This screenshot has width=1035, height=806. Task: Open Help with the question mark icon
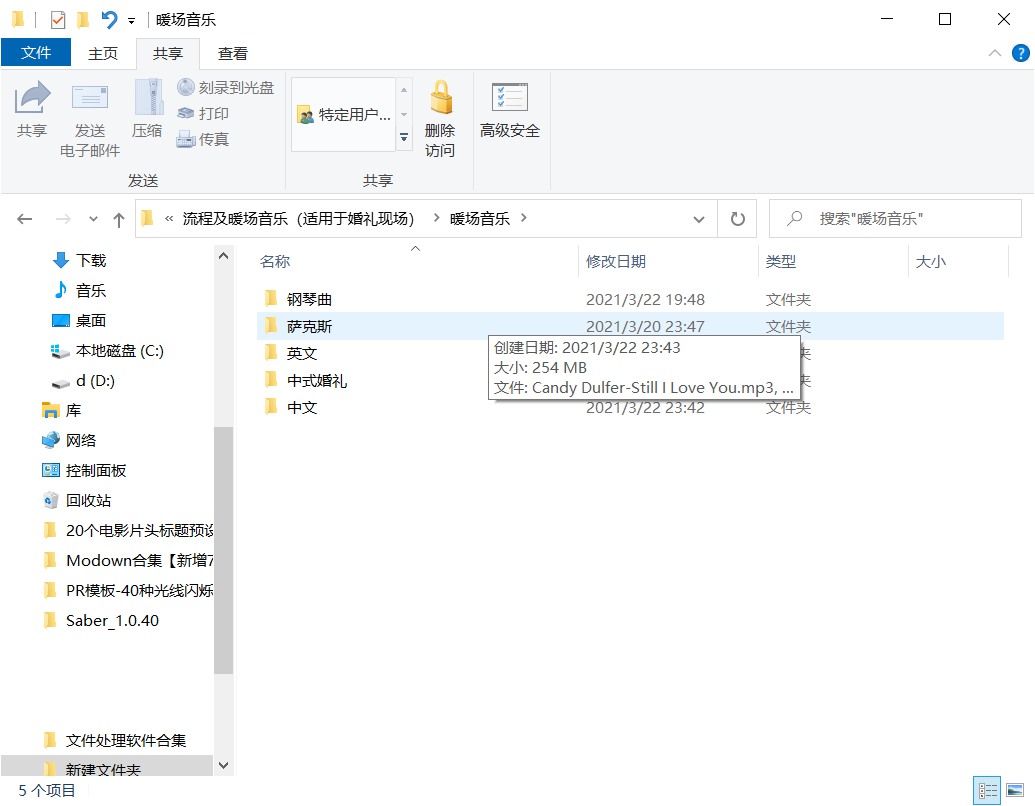pyautogui.click(x=1020, y=53)
